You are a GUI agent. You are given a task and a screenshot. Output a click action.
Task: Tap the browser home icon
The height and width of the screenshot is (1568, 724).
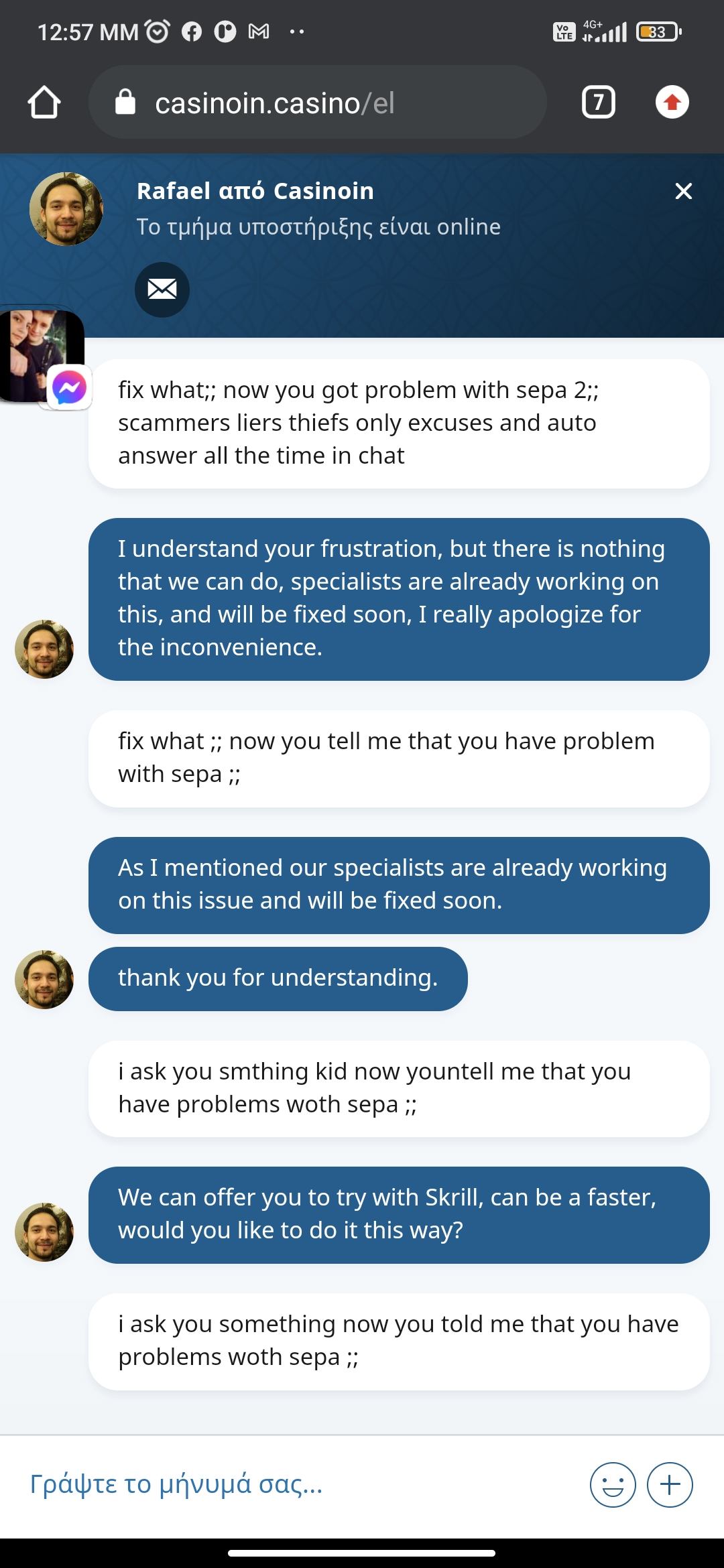click(x=44, y=103)
